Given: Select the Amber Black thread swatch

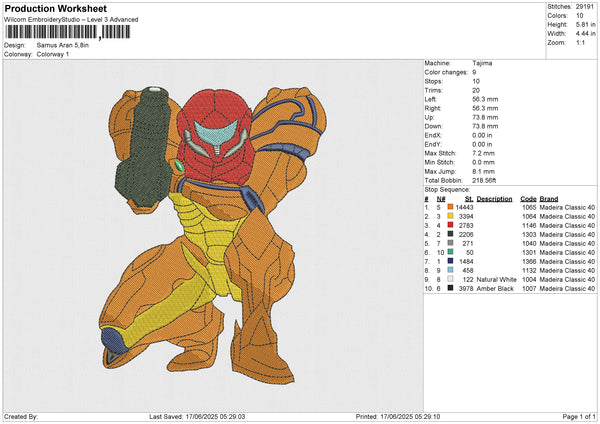Looking at the screenshot, I should pyautogui.click(x=451, y=288).
